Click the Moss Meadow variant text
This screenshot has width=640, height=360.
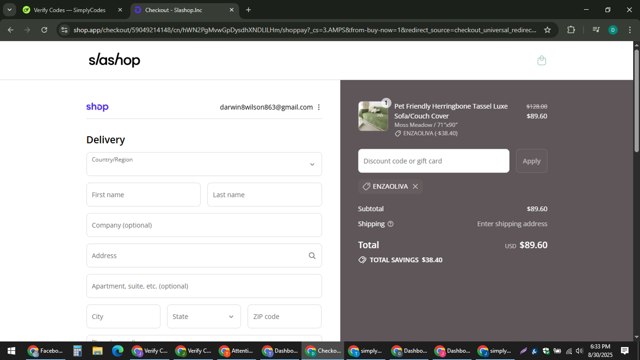426,125
